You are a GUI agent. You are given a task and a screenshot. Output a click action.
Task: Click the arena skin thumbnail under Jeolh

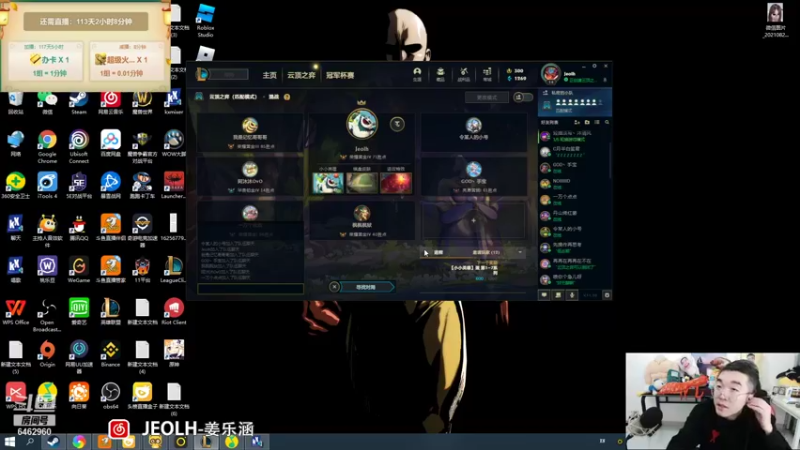pyautogui.click(x=362, y=183)
